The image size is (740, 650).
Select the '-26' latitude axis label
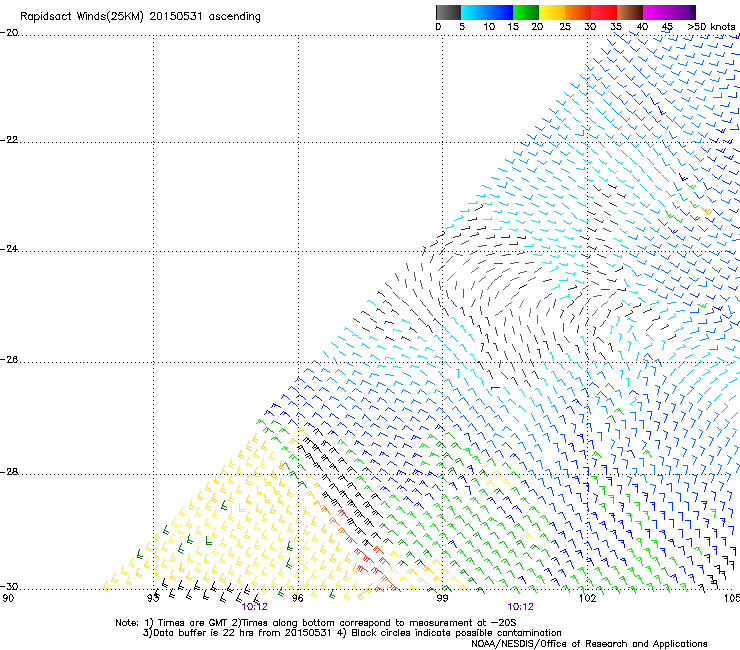[x=9, y=360]
